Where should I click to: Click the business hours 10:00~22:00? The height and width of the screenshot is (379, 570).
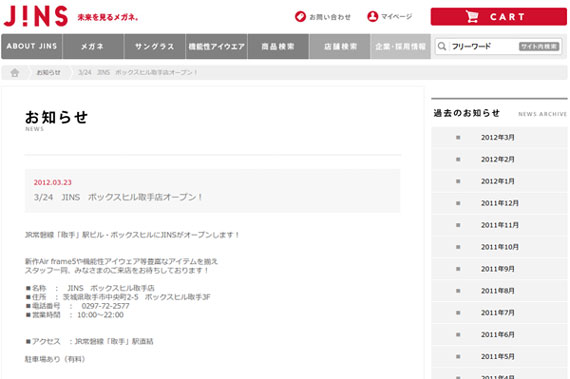tap(100, 315)
